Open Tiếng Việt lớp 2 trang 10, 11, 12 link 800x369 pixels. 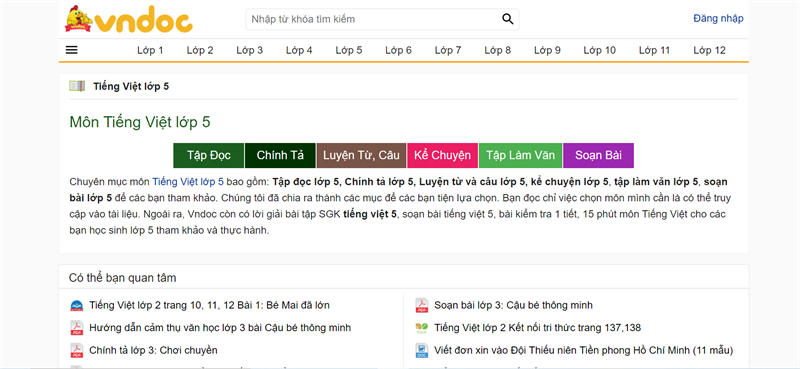pos(209,305)
